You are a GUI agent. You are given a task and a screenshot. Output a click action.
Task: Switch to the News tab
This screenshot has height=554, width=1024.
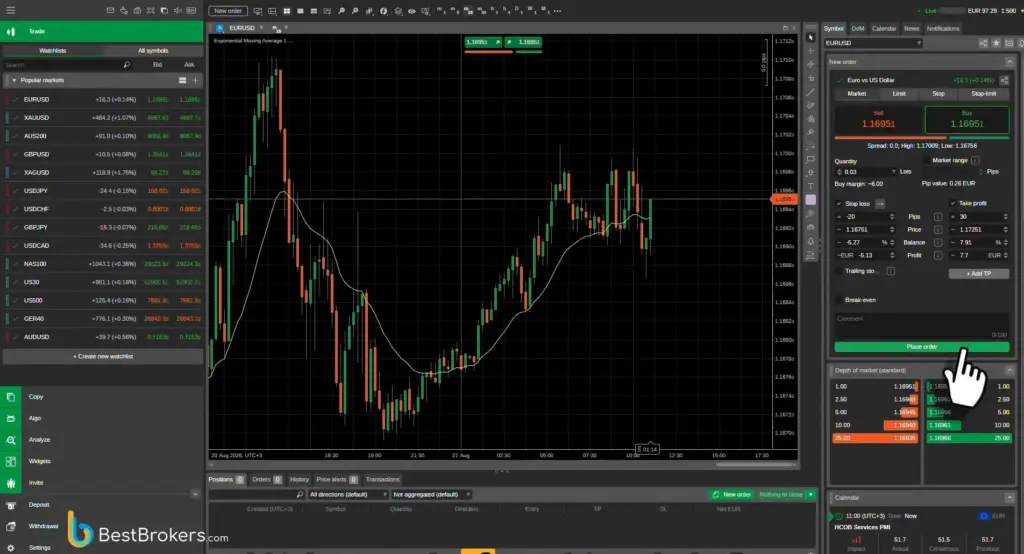click(911, 29)
